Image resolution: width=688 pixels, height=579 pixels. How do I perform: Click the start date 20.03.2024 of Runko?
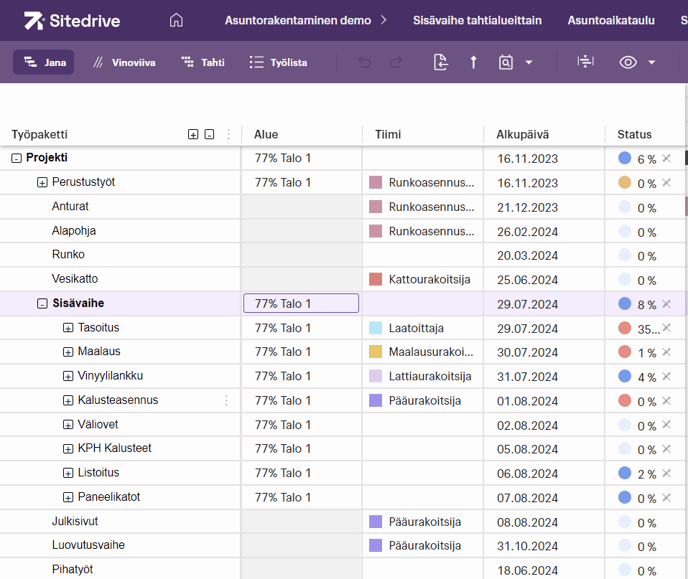pyautogui.click(x=527, y=255)
